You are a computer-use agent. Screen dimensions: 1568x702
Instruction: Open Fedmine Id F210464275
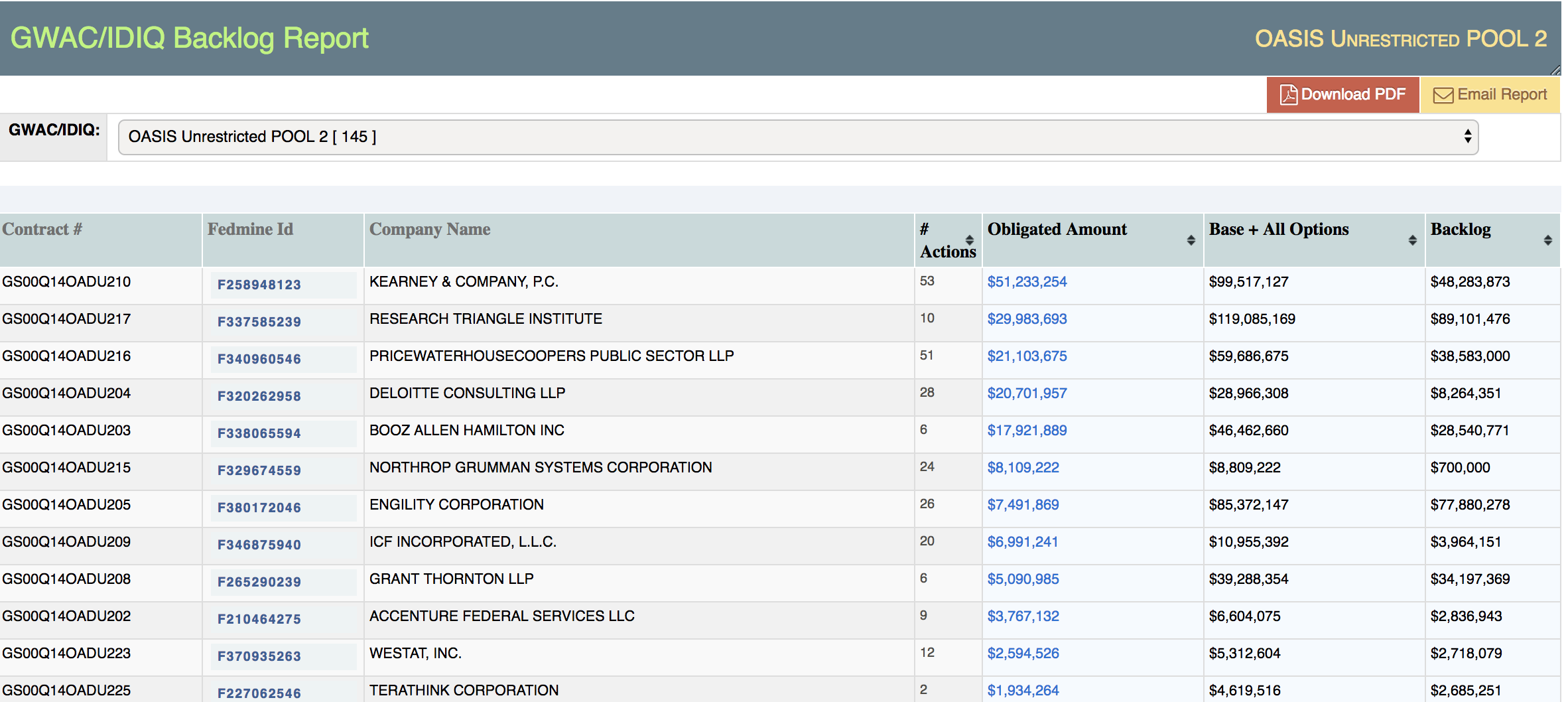(x=259, y=619)
